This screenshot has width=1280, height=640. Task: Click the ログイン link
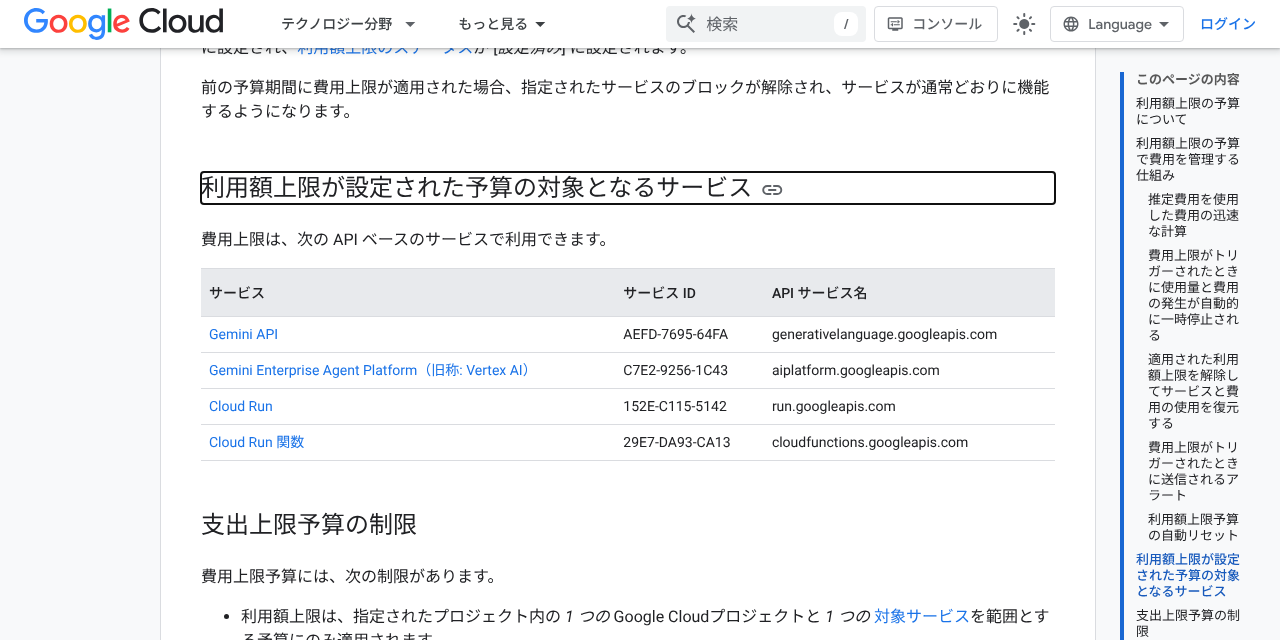click(x=1228, y=24)
